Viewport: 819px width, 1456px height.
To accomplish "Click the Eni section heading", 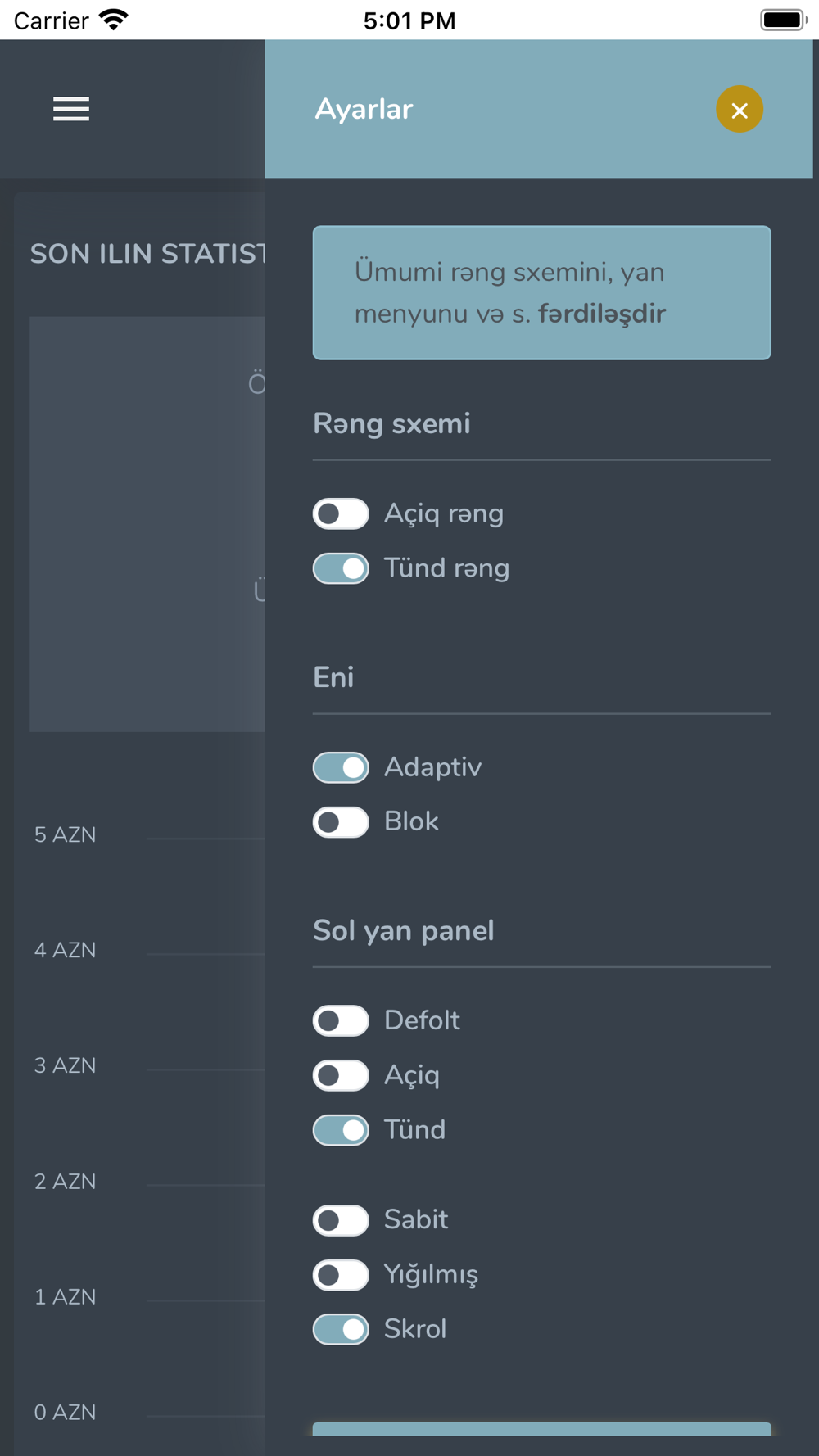I will tap(333, 678).
